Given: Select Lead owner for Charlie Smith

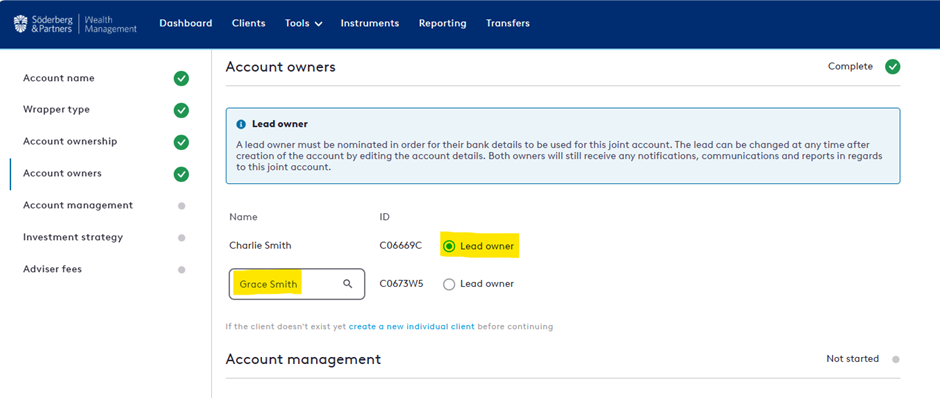Looking at the screenshot, I should click(449, 246).
